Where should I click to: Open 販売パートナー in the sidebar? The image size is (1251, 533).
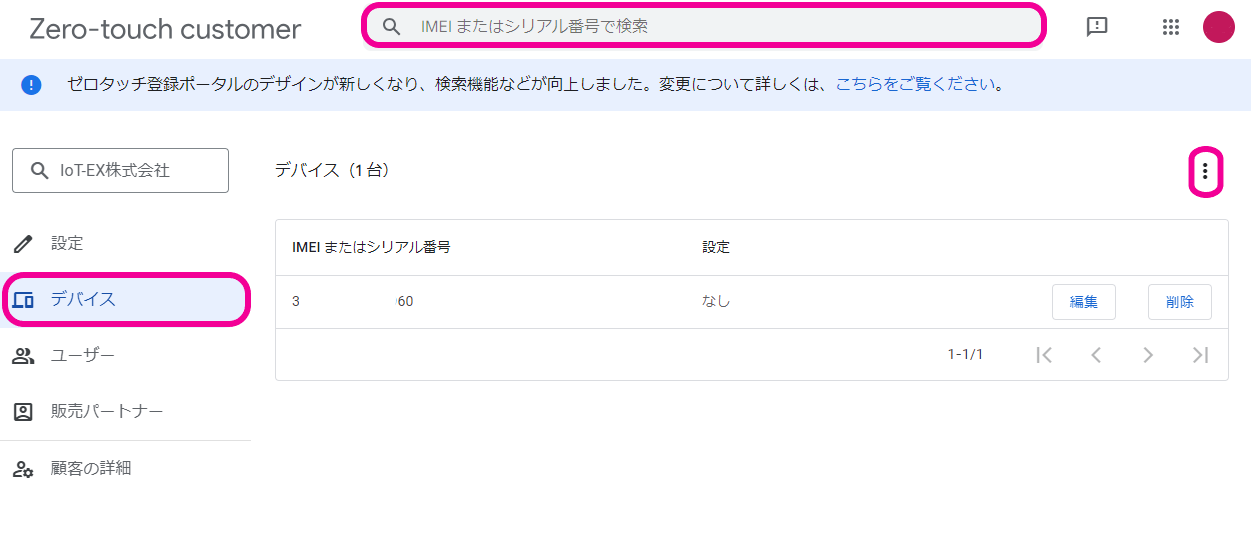[x=106, y=411]
